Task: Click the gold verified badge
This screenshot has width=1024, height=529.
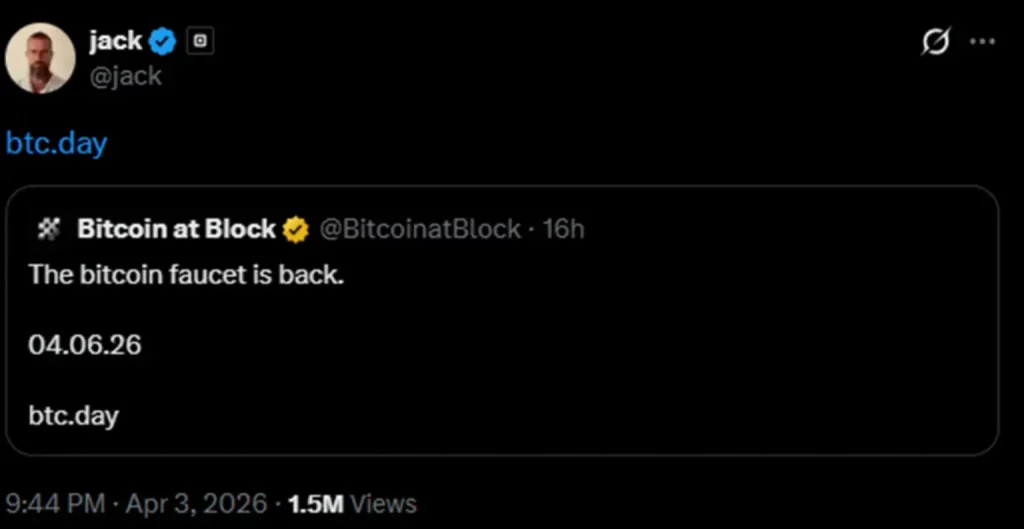Action: tap(295, 229)
